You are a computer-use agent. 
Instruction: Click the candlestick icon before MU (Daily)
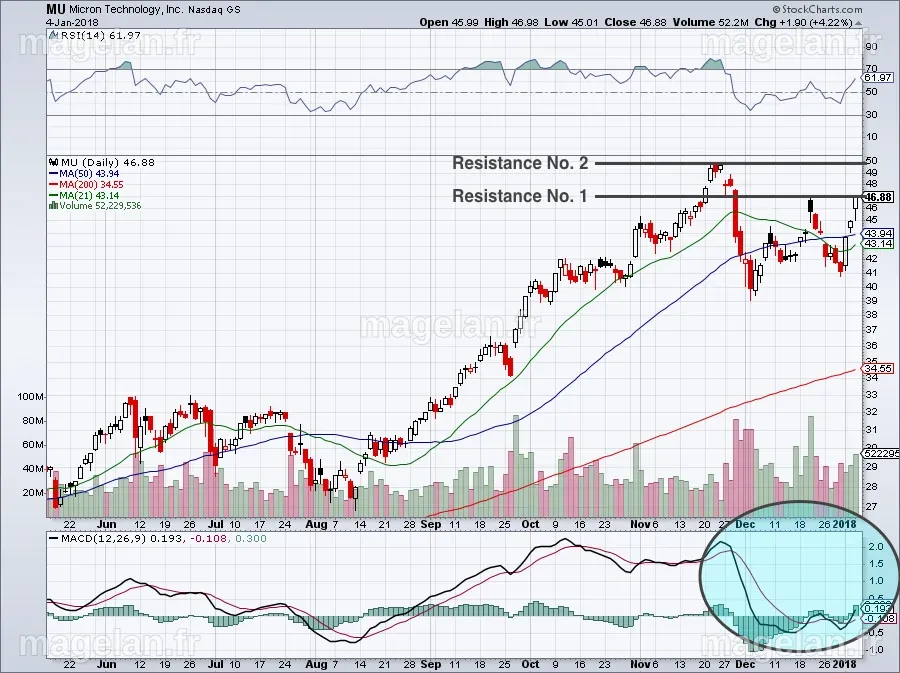(x=55, y=162)
